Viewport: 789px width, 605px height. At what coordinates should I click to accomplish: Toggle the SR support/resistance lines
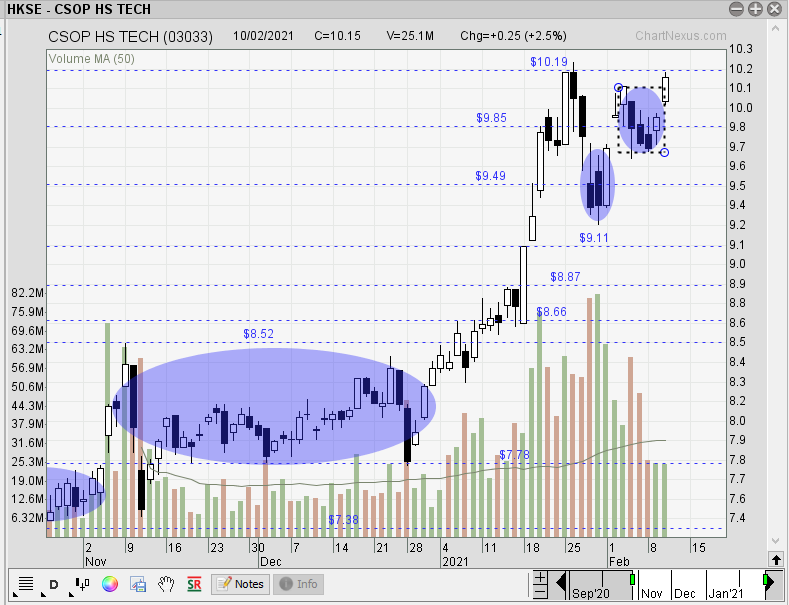(x=194, y=584)
